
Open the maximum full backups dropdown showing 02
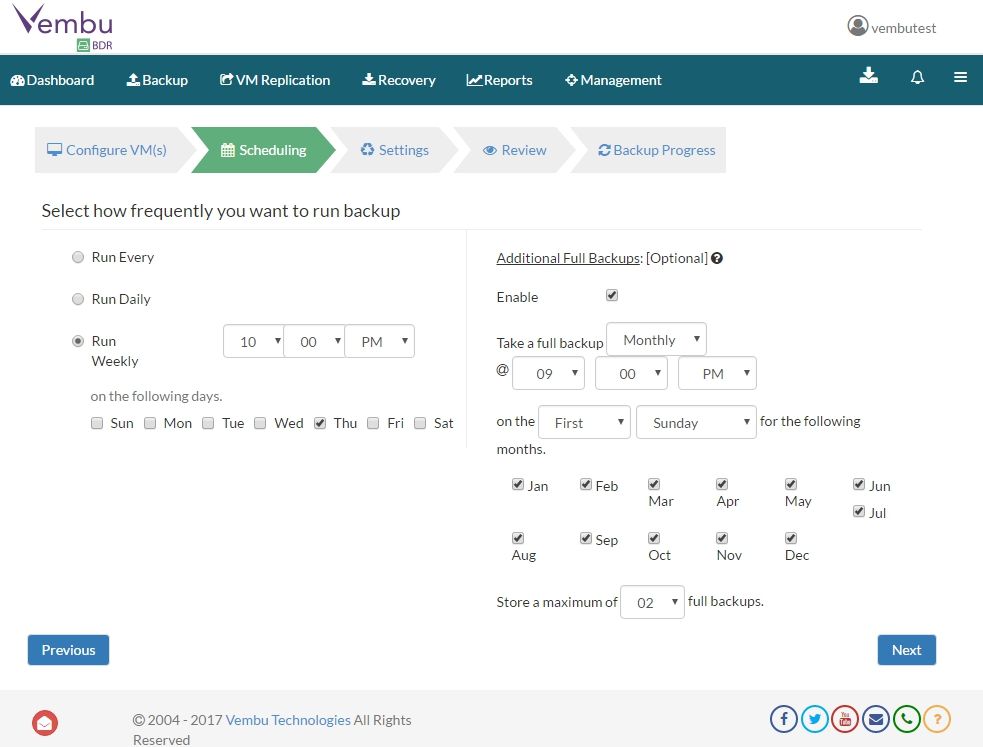pyautogui.click(x=653, y=602)
